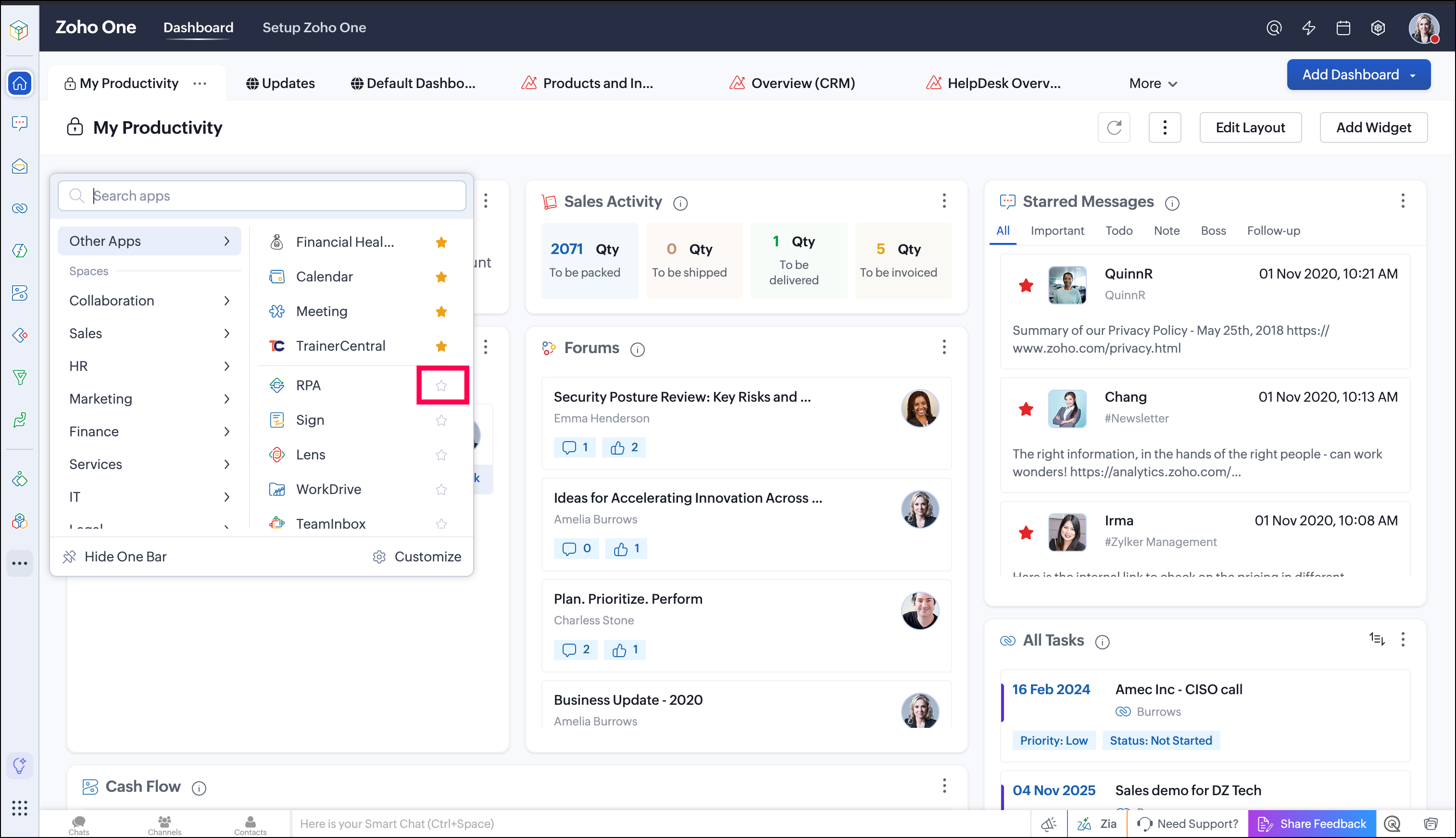1456x838 pixels.
Task: Open Forums widget three-dot menu
Action: coord(944,347)
